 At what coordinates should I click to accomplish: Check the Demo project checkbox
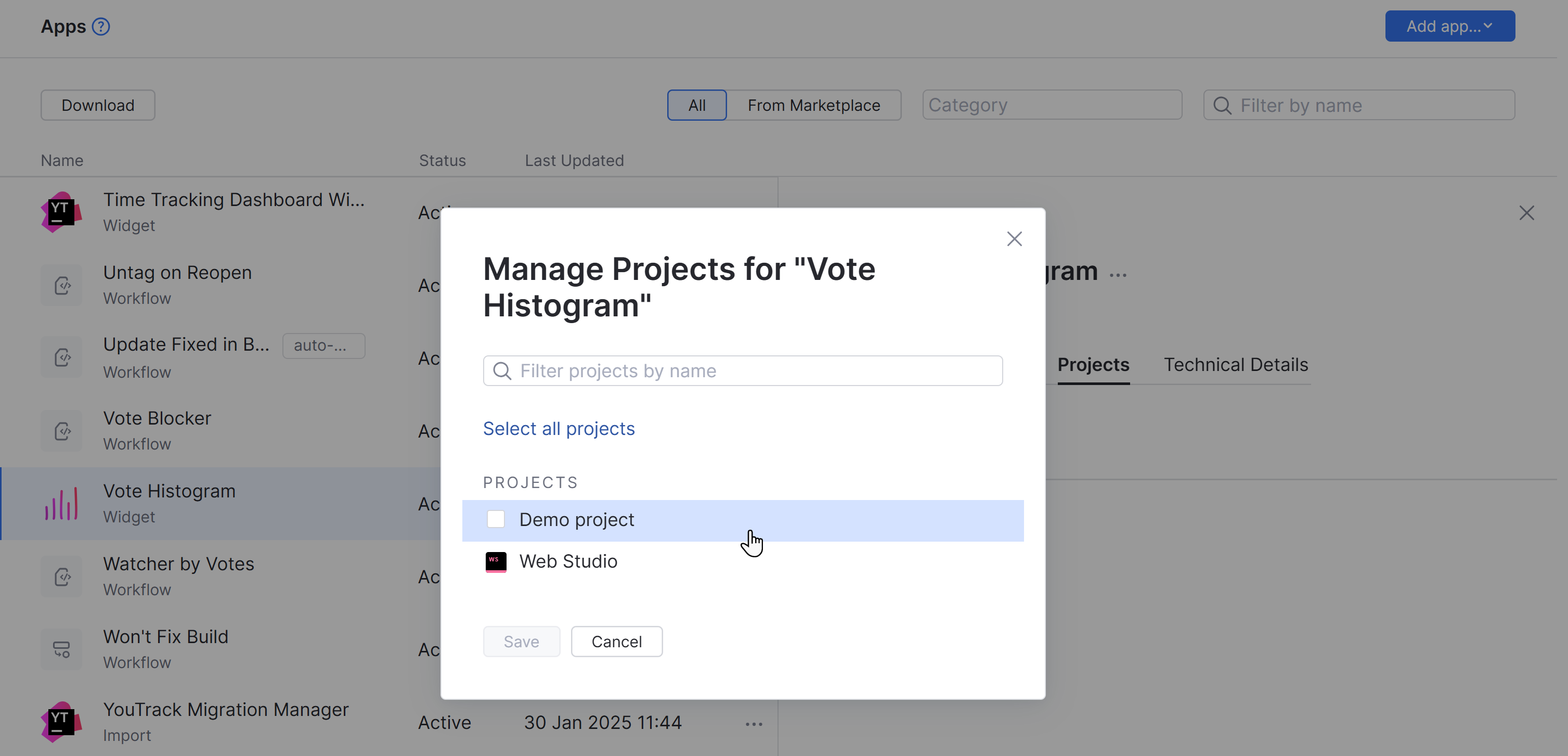[496, 519]
